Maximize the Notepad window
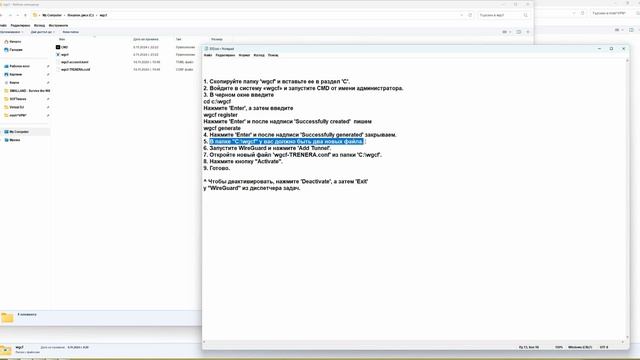The image size is (640, 360). (x=611, y=49)
